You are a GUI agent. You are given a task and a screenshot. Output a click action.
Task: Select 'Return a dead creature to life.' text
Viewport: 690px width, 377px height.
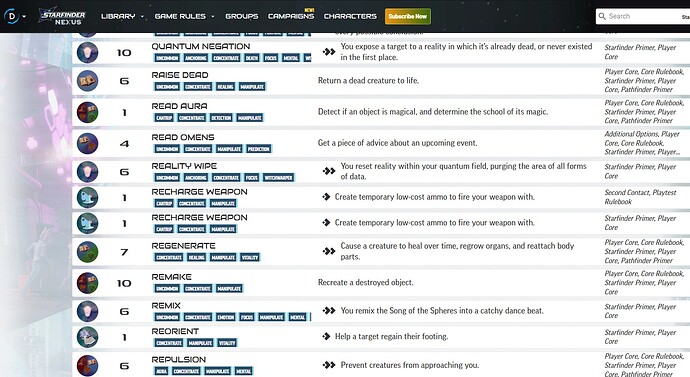click(x=368, y=81)
